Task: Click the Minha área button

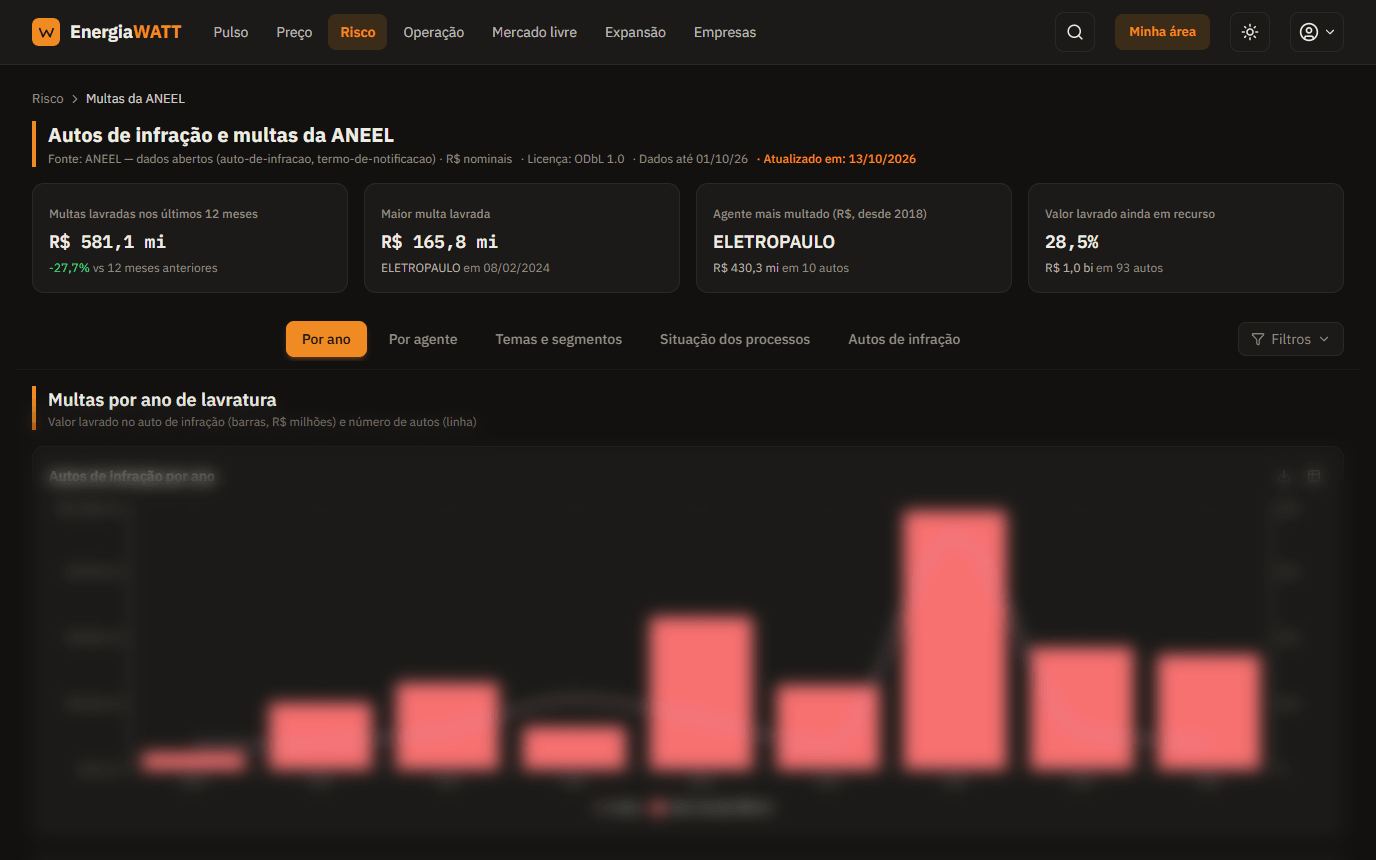Action: [x=1162, y=32]
